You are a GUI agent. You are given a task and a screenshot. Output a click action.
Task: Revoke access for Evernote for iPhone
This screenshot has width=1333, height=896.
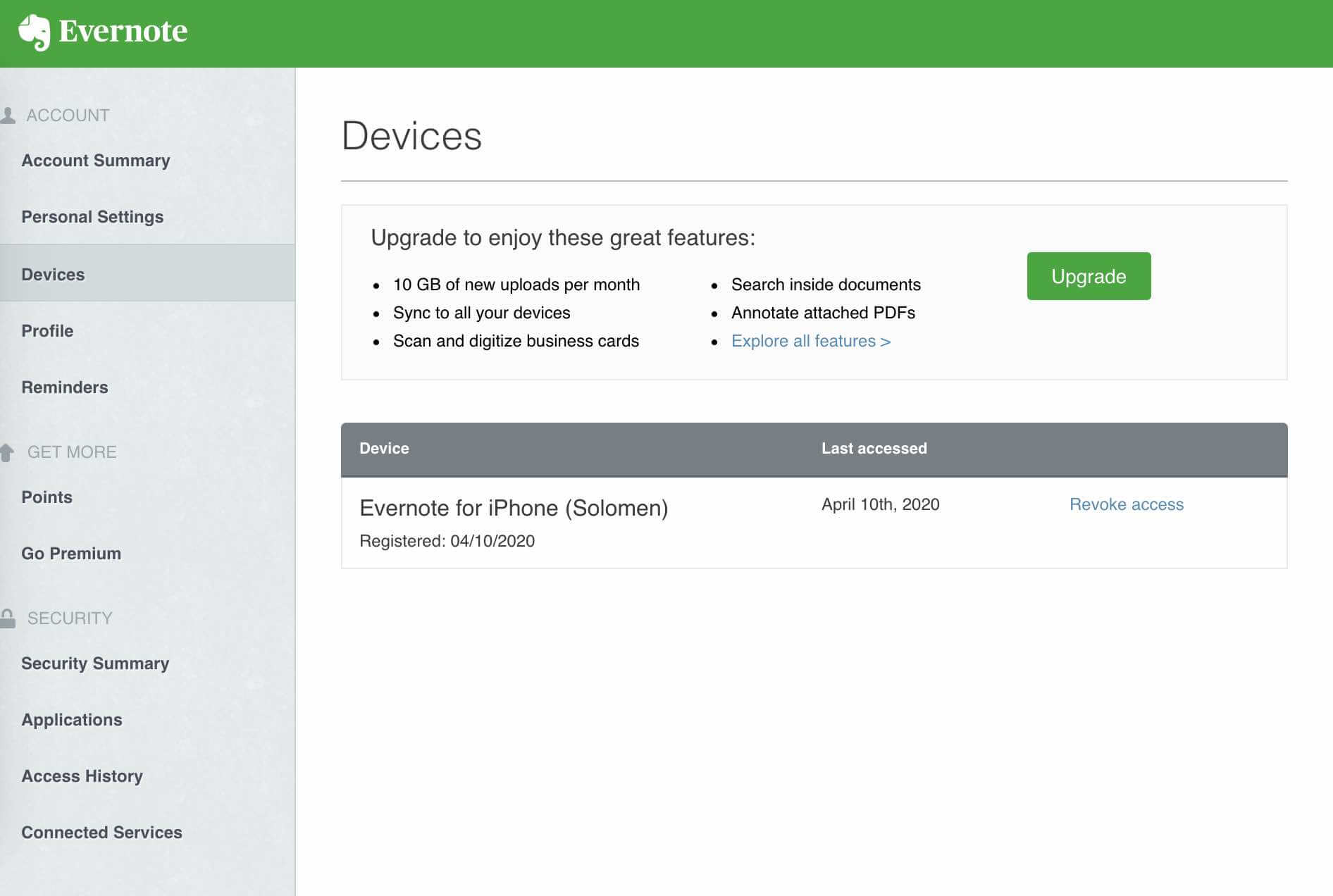click(x=1126, y=504)
